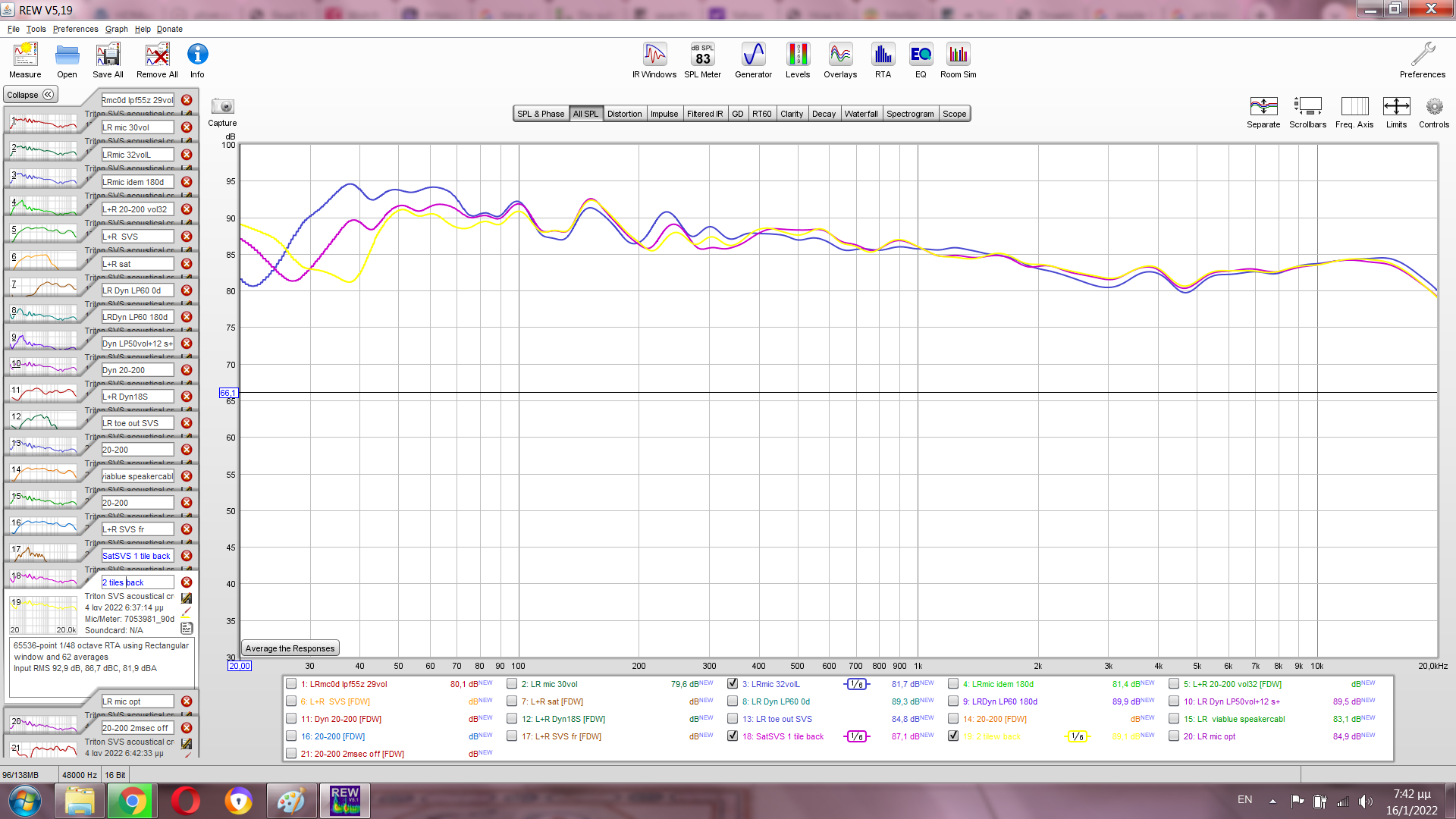Uncheck trace 3: LRmic 32volL
The image size is (1456, 819).
tap(733, 684)
